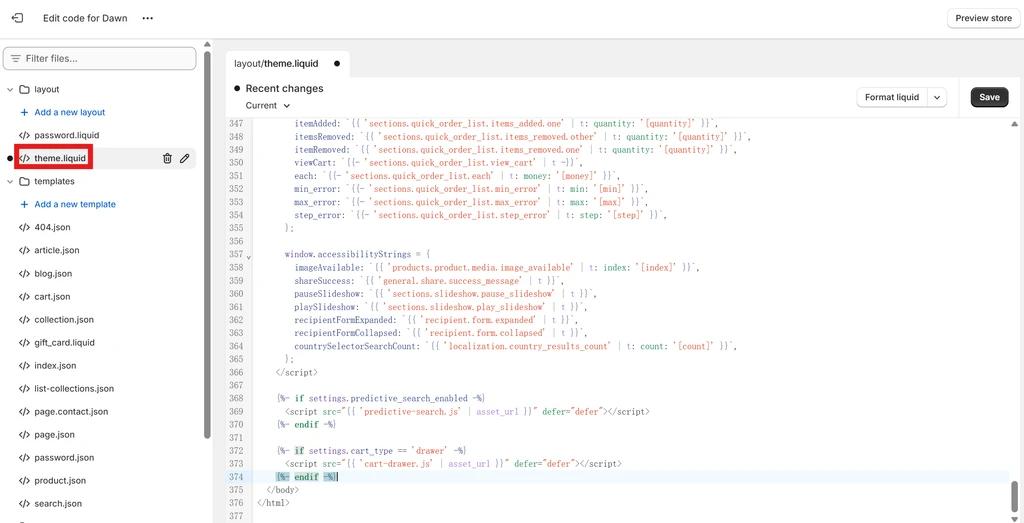Viewport: 1024px width, 523px height.
Task: Delete theme.liquid with the trash icon
Action: 167,158
